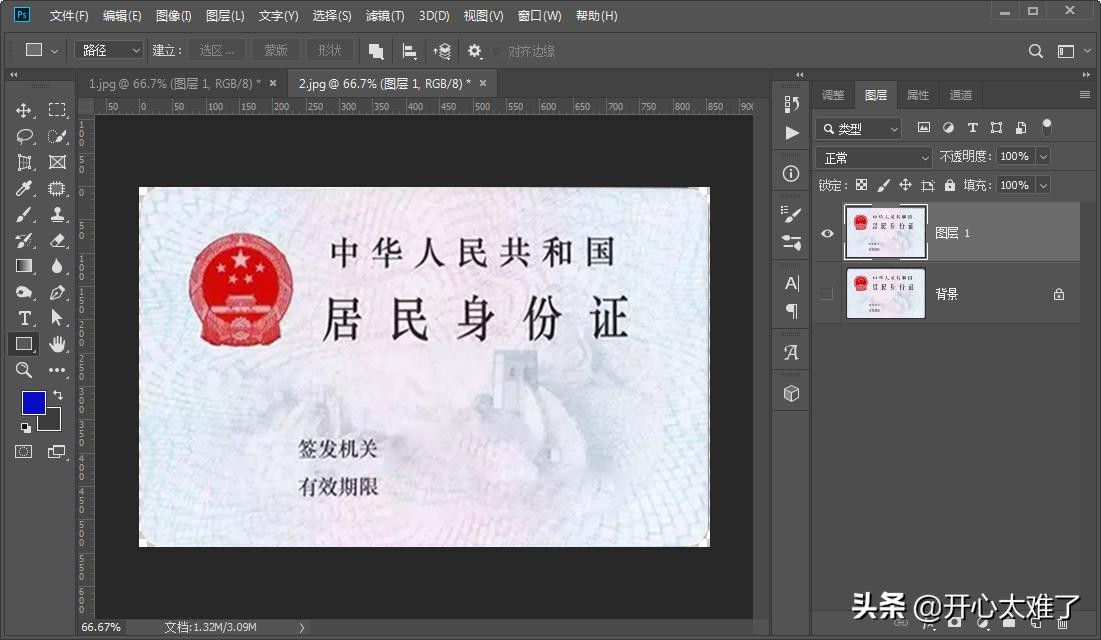
Task: Select the Zoom tool
Action: (24, 370)
